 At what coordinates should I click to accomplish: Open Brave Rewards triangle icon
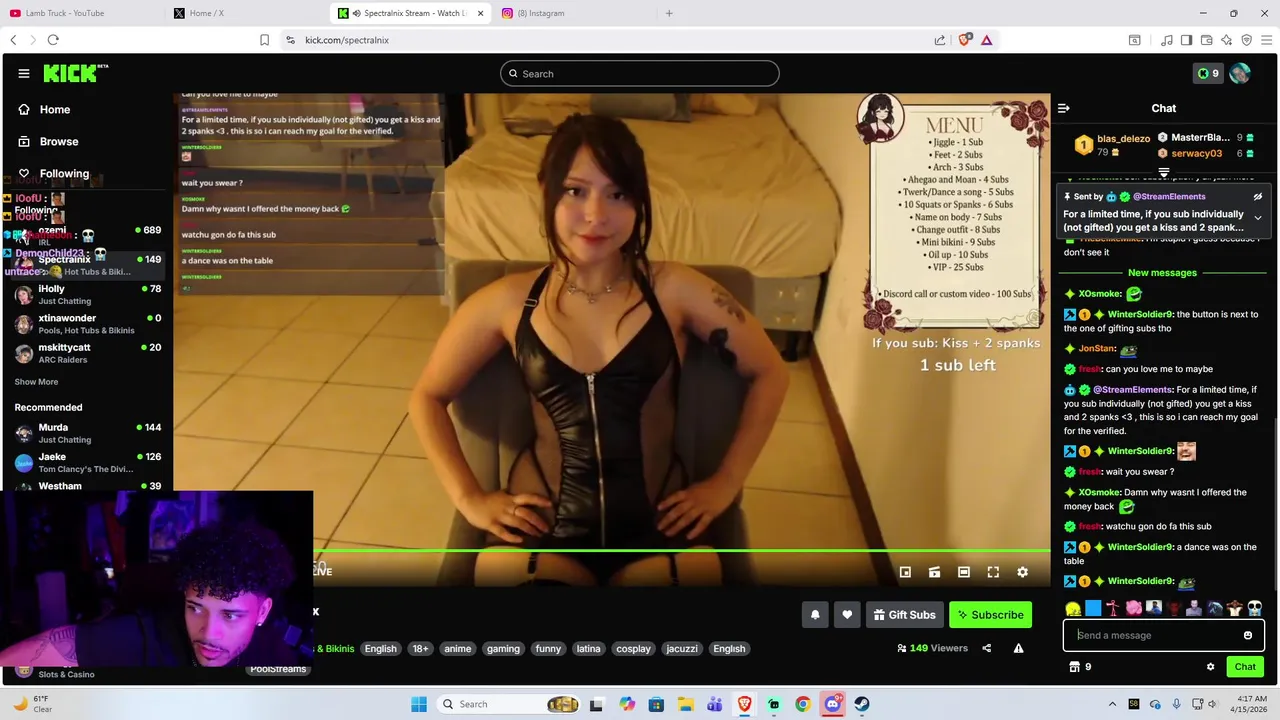[986, 40]
